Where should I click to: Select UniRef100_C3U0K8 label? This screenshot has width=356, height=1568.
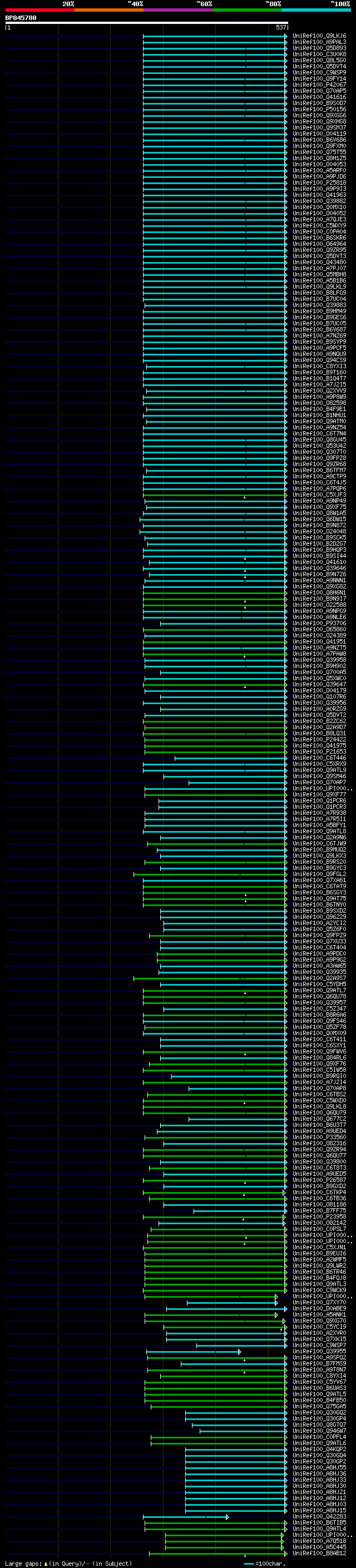point(319,54)
